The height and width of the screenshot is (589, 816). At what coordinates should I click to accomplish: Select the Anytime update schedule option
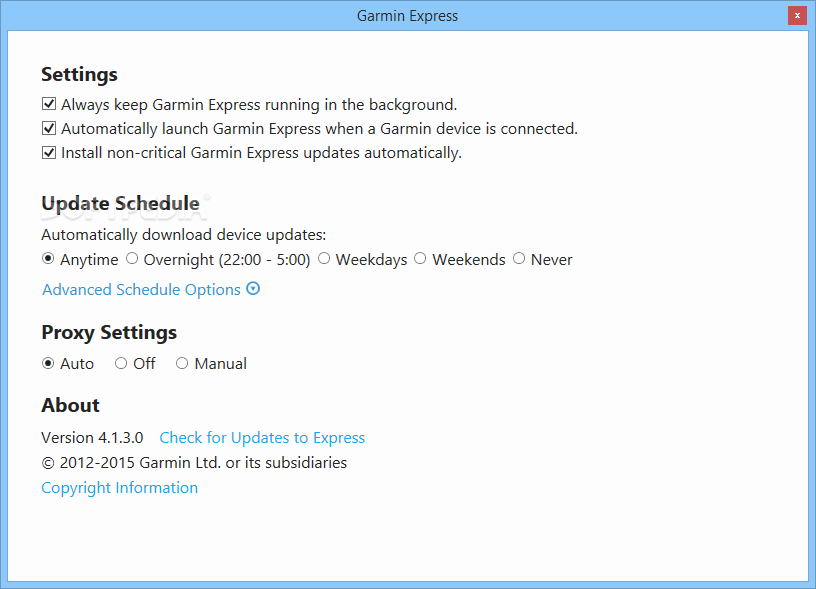point(48,259)
